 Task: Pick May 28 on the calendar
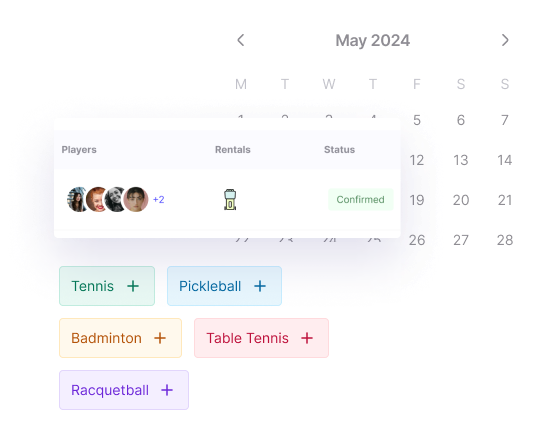point(505,240)
